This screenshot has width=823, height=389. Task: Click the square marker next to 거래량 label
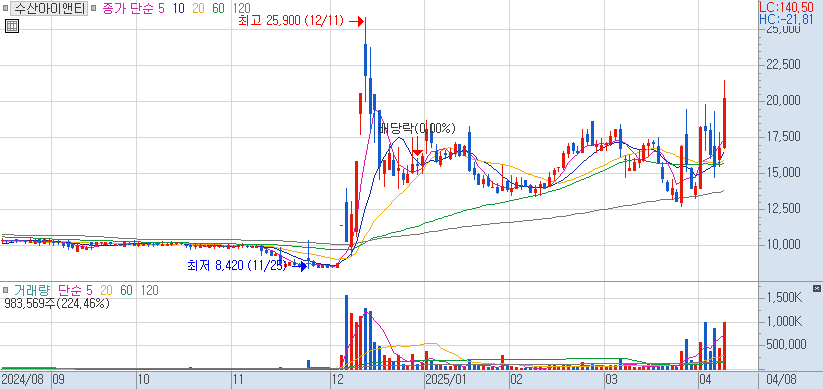coord(6,290)
